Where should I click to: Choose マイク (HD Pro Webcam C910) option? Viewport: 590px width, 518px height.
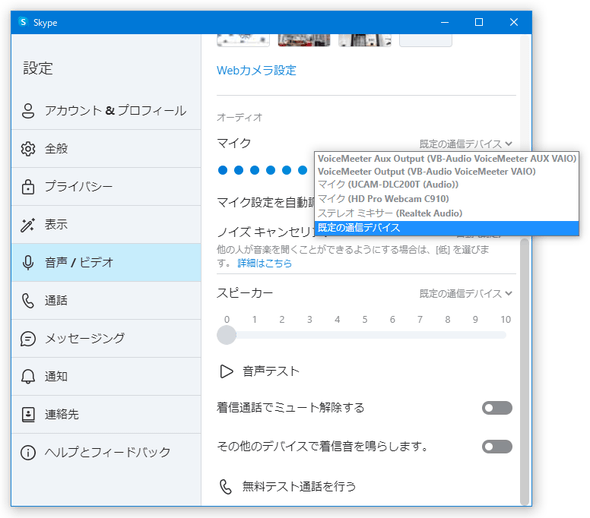click(447, 199)
